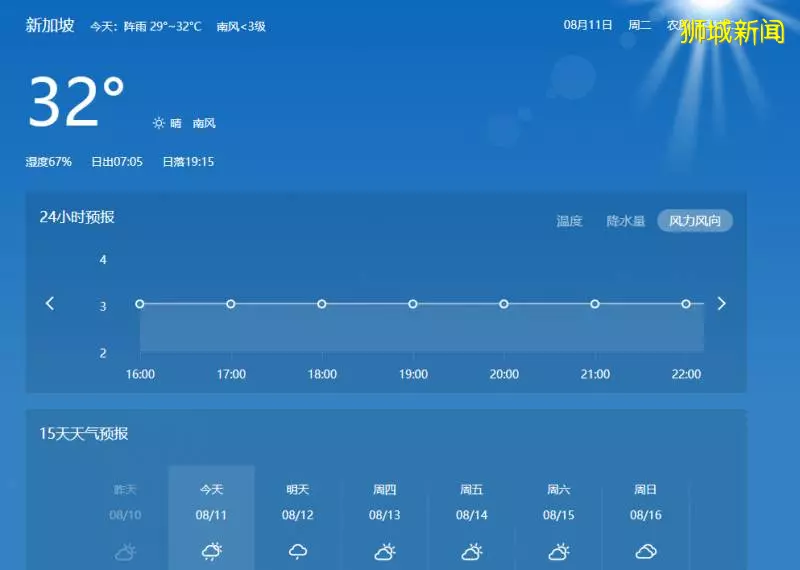Image resolution: width=800 pixels, height=570 pixels.
Task: Click the 19:00 wind data point
Action: pos(413,304)
